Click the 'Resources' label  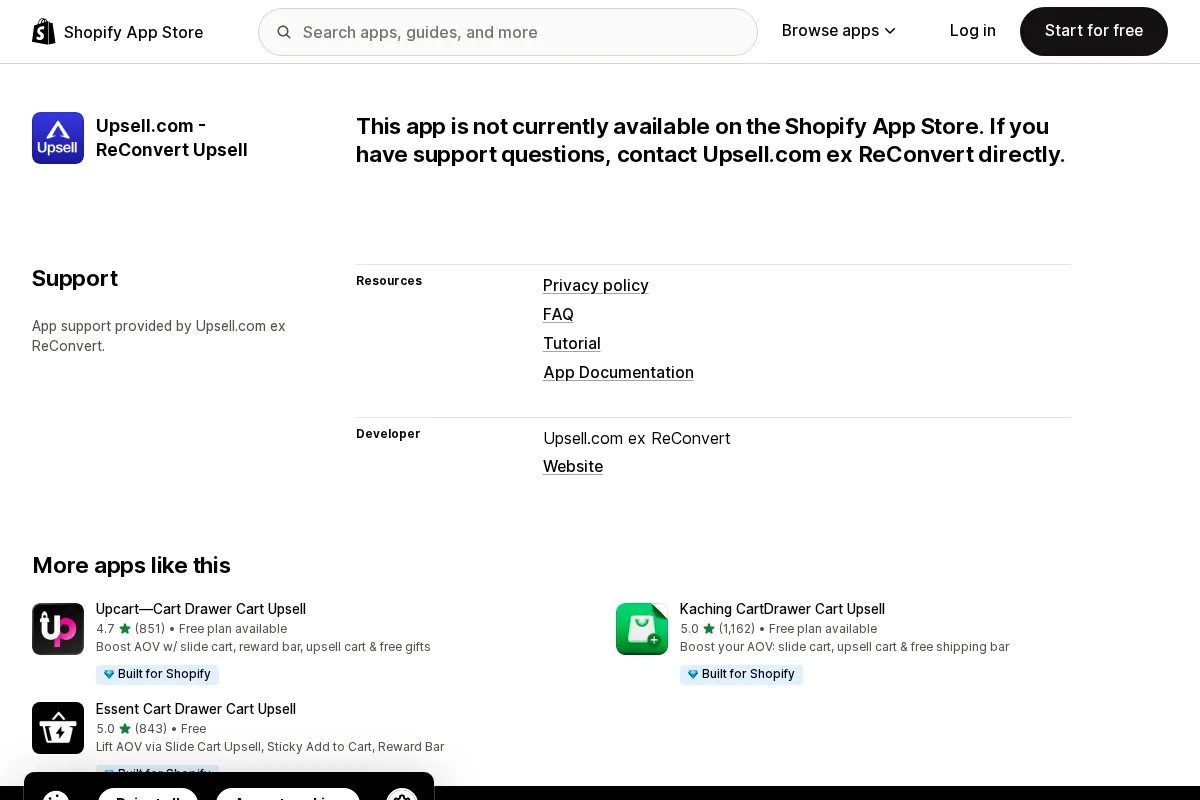[389, 281]
